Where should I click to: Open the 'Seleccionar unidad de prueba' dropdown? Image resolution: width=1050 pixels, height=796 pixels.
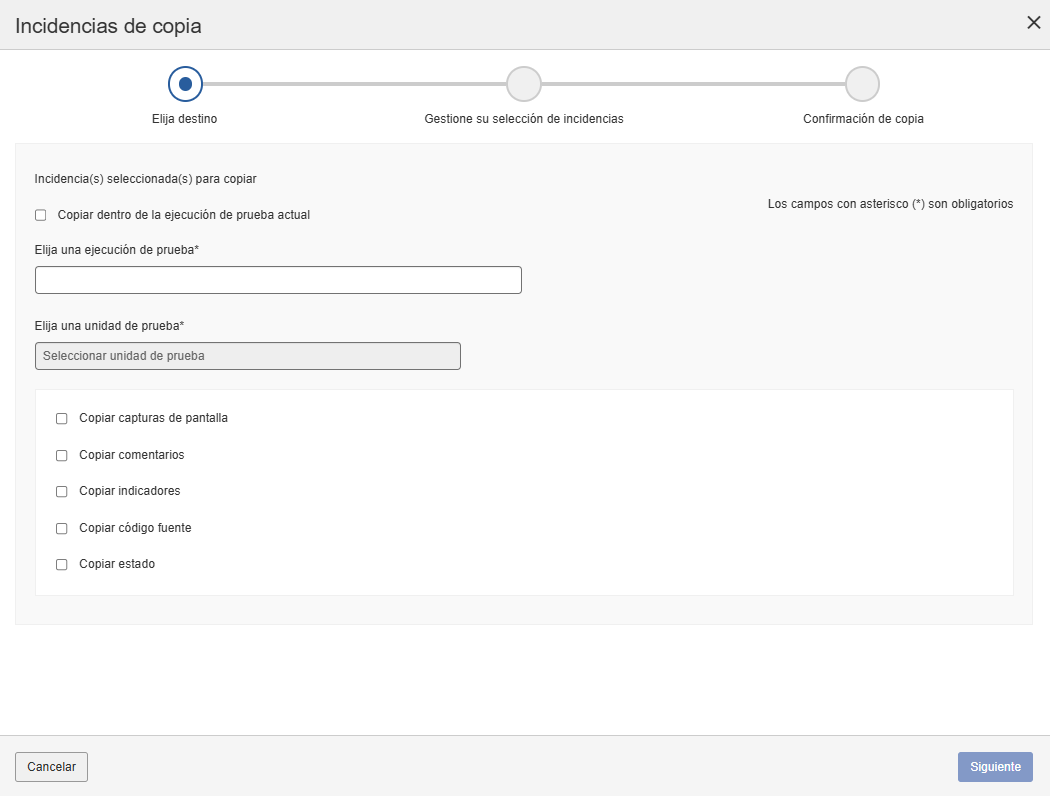click(247, 356)
